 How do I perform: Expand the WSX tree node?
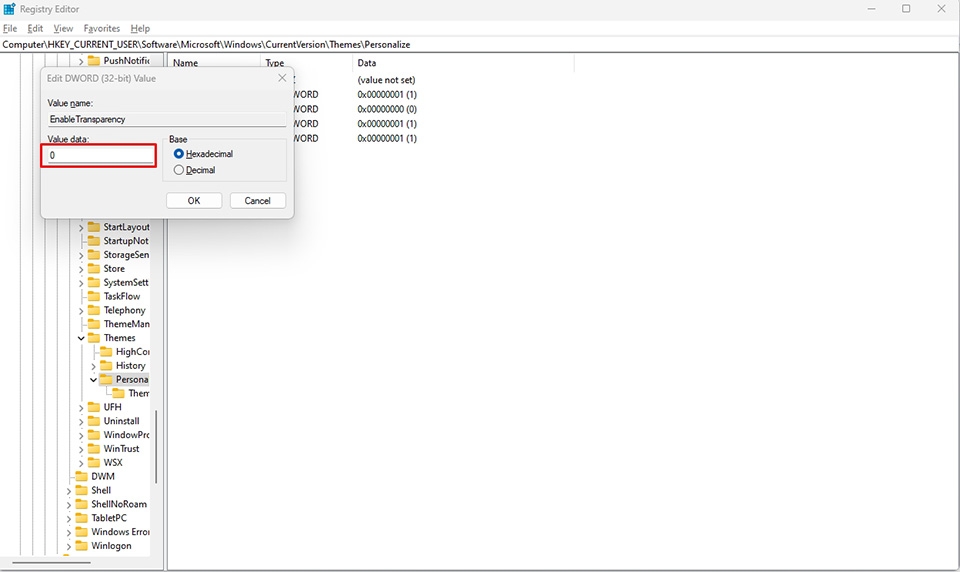pyautogui.click(x=81, y=463)
